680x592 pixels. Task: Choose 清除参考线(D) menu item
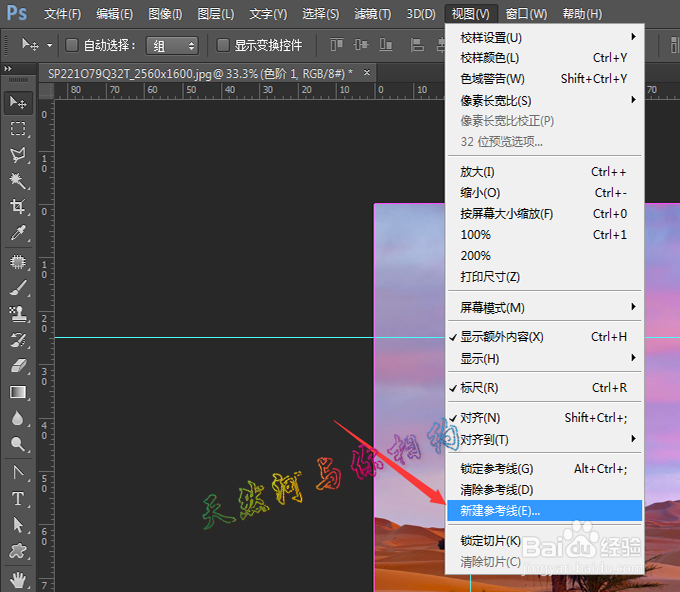[x=545, y=490]
